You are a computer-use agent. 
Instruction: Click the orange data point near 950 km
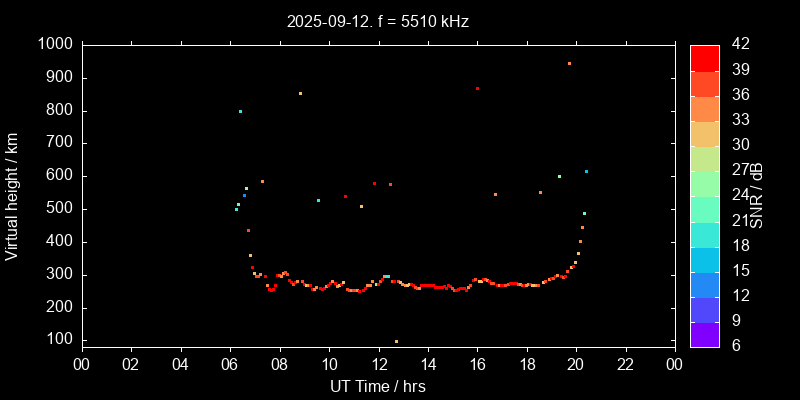[x=569, y=63]
